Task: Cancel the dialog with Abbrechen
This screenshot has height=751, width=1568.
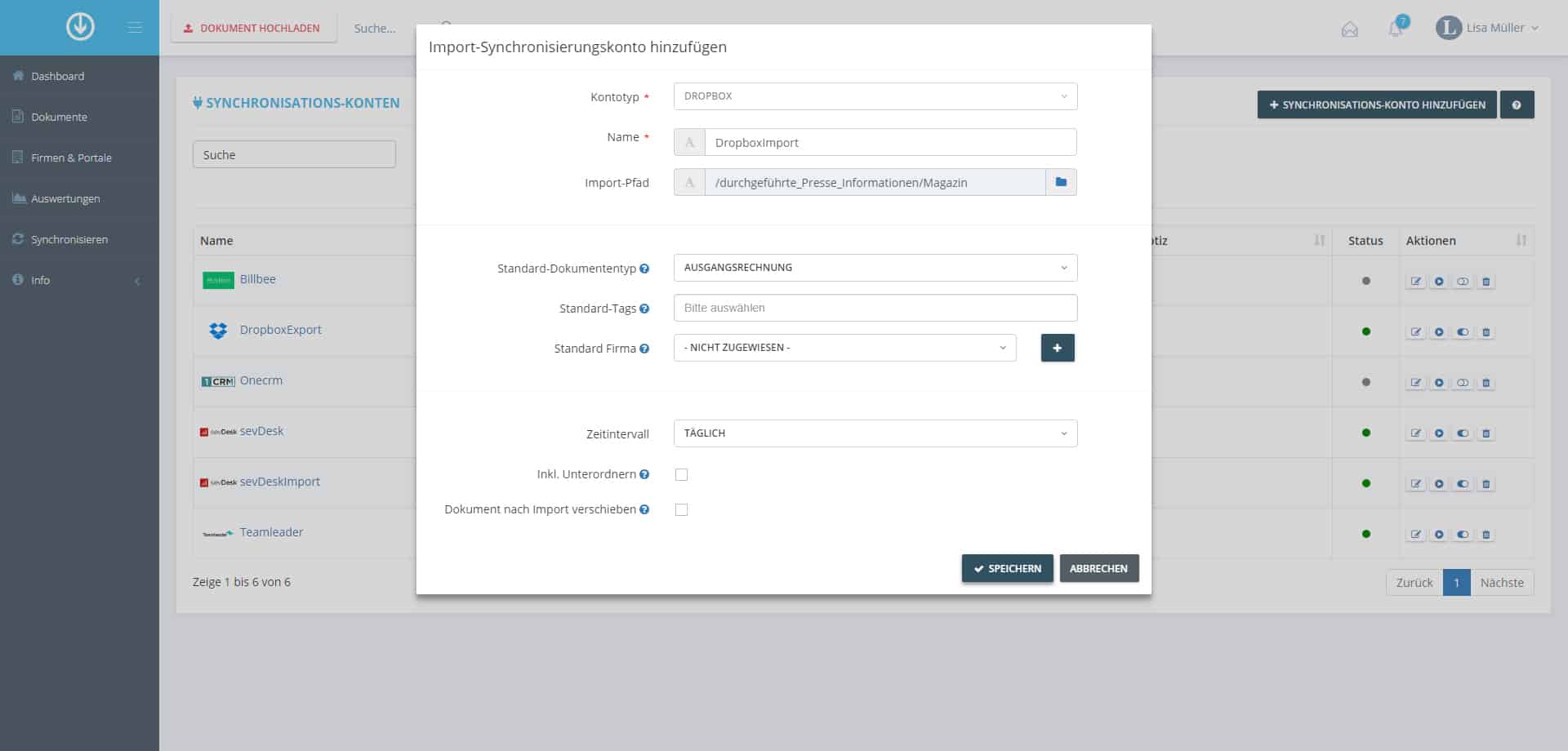Action: pyautogui.click(x=1099, y=568)
